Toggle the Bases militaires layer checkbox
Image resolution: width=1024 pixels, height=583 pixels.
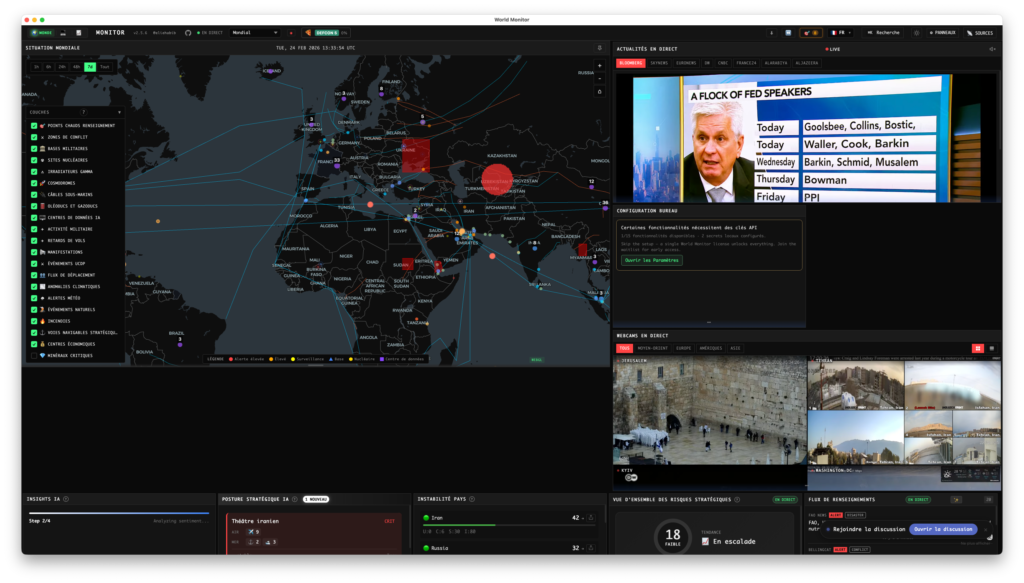point(34,148)
